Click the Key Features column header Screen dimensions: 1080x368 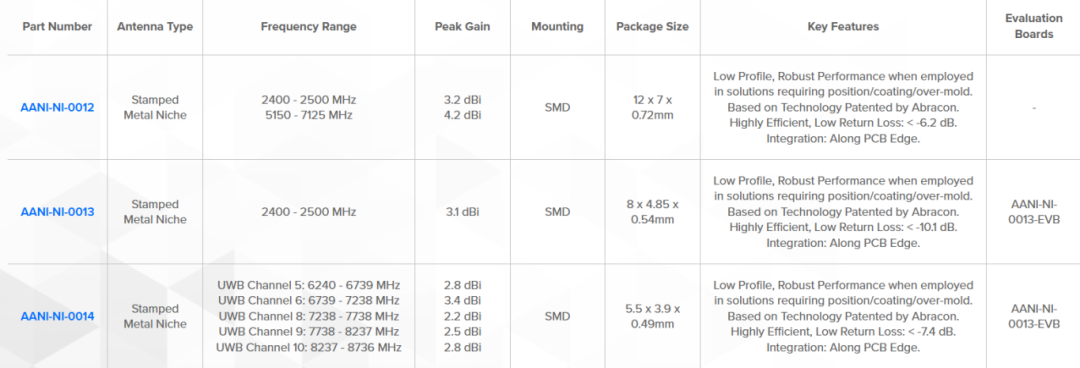pos(843,27)
